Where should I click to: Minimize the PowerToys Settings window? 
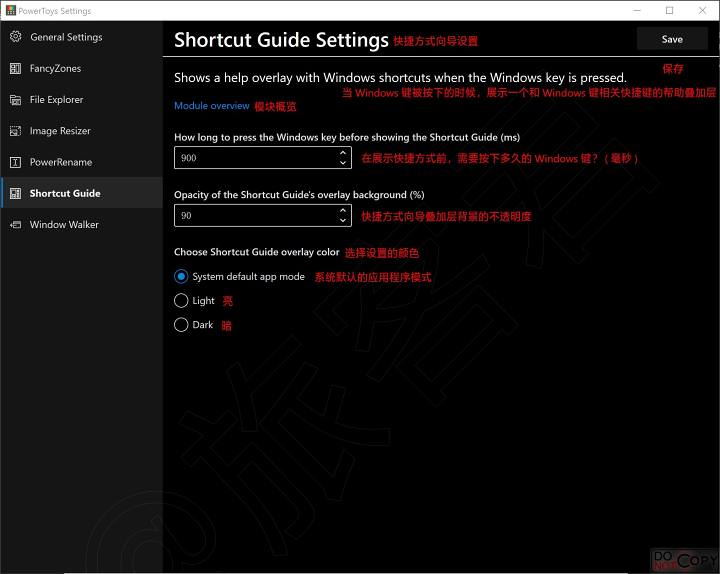[637, 10]
